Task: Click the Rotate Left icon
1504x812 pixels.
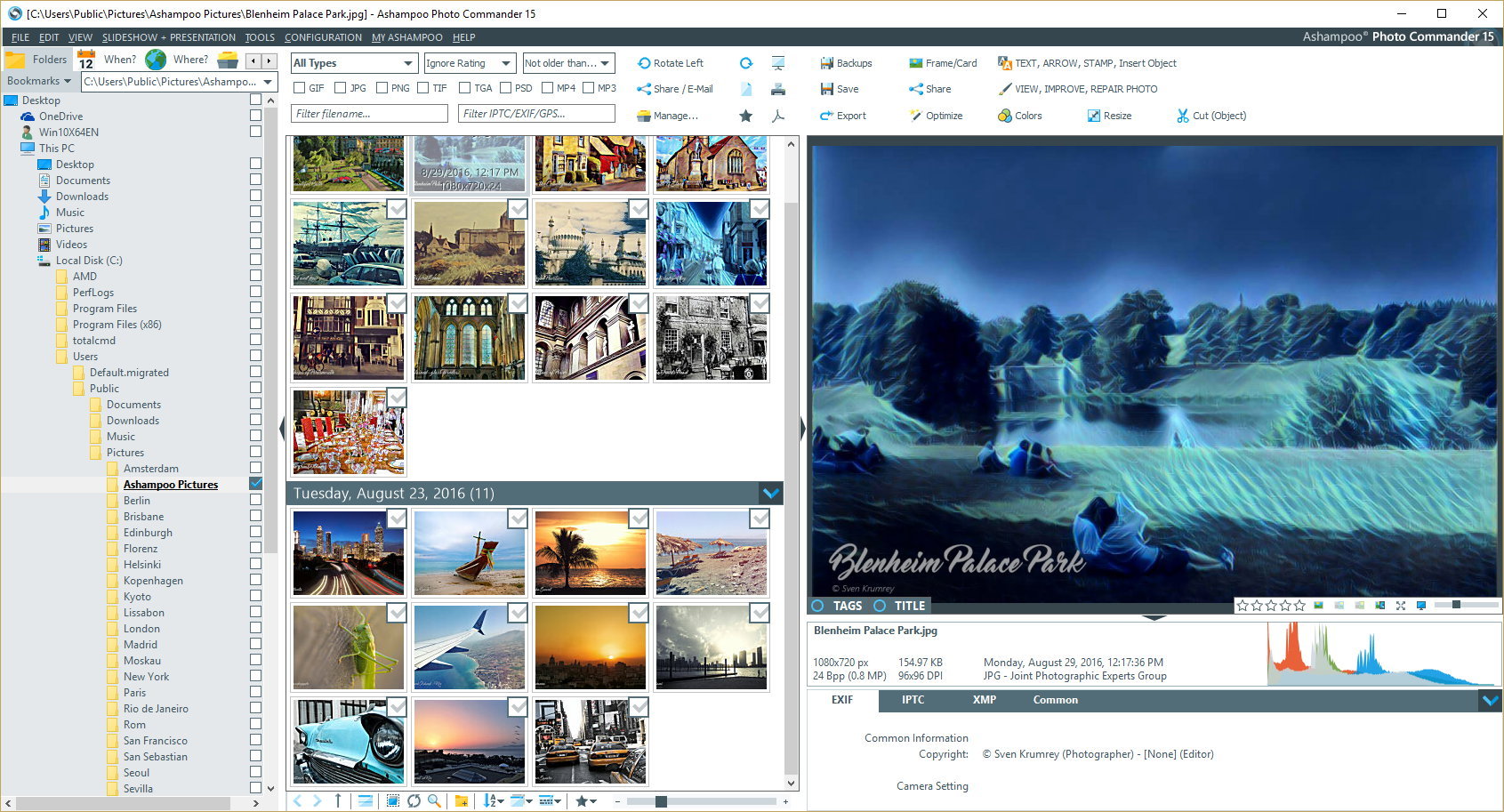Action: click(x=644, y=63)
